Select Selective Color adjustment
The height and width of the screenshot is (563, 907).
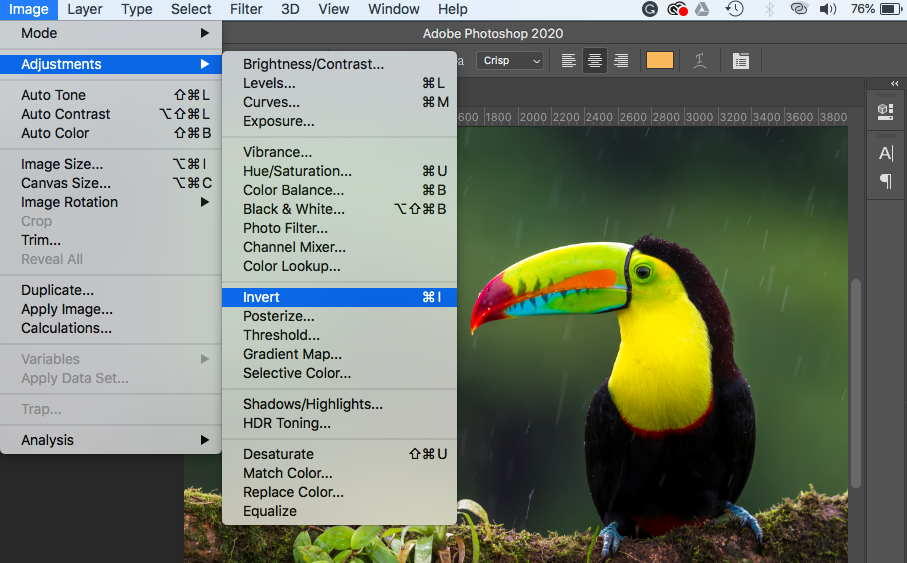[340, 373]
